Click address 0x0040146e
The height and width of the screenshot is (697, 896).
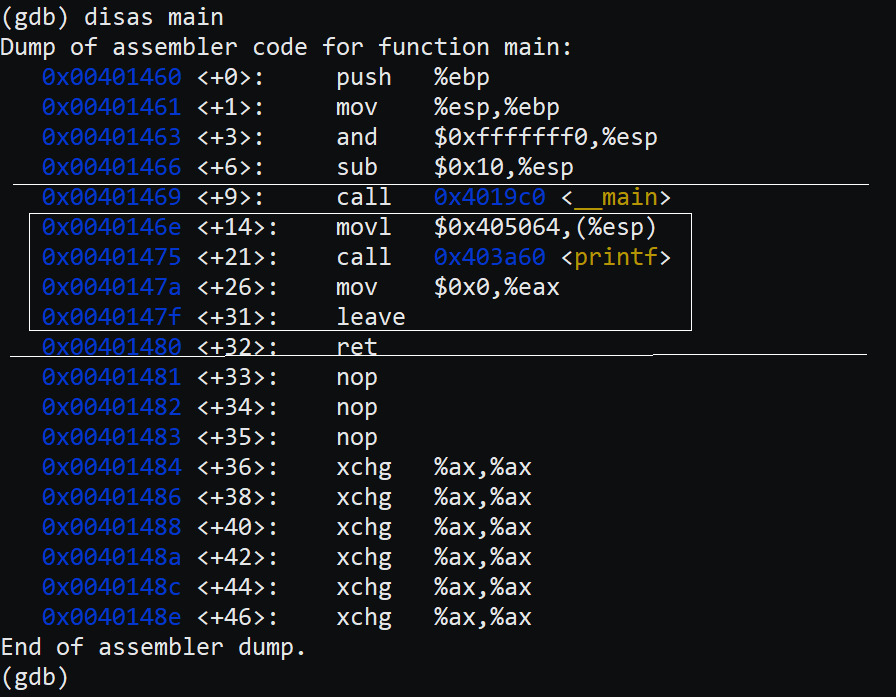click(111, 227)
